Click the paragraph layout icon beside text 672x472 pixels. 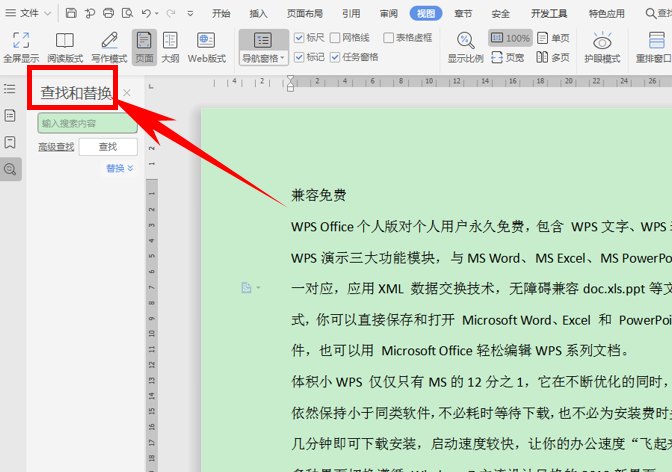click(x=246, y=287)
